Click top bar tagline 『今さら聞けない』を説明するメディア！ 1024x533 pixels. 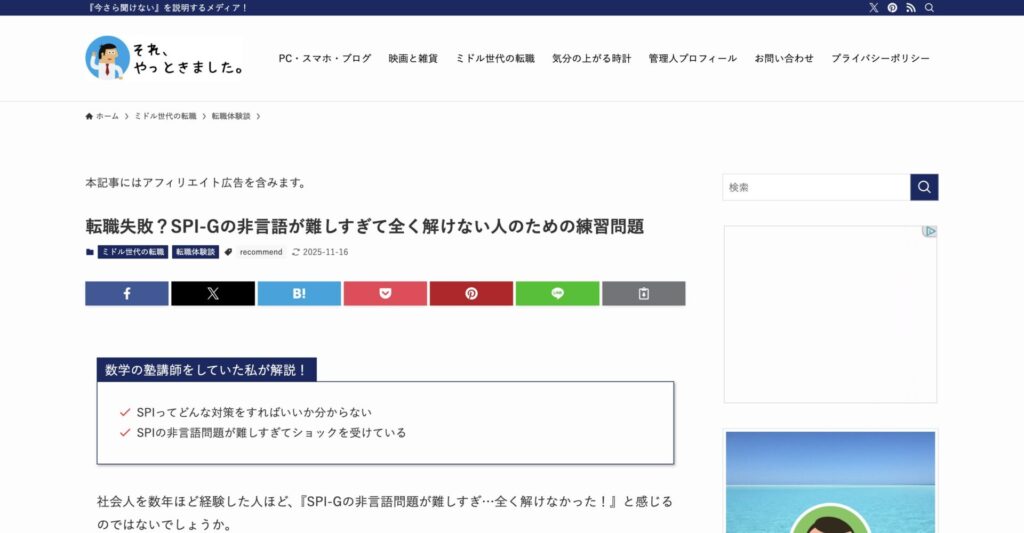(168, 8)
